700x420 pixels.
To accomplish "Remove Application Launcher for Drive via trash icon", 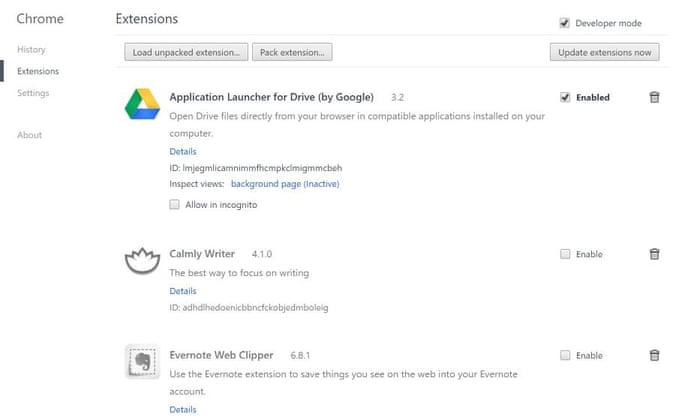I will [654, 97].
